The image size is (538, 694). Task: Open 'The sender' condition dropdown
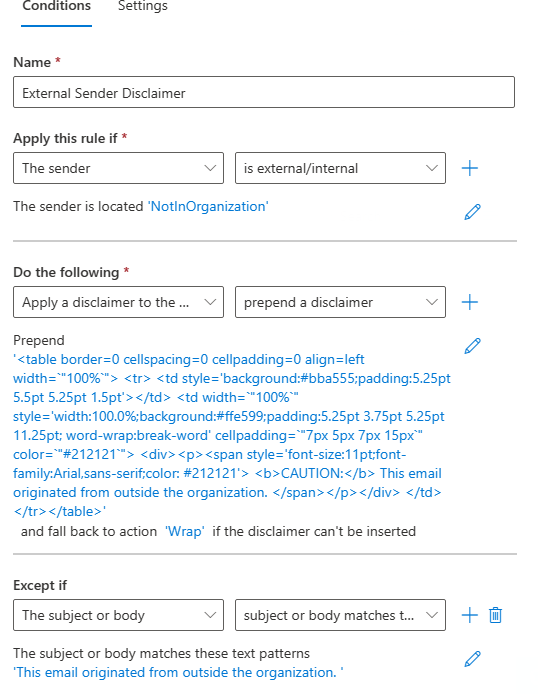click(118, 168)
